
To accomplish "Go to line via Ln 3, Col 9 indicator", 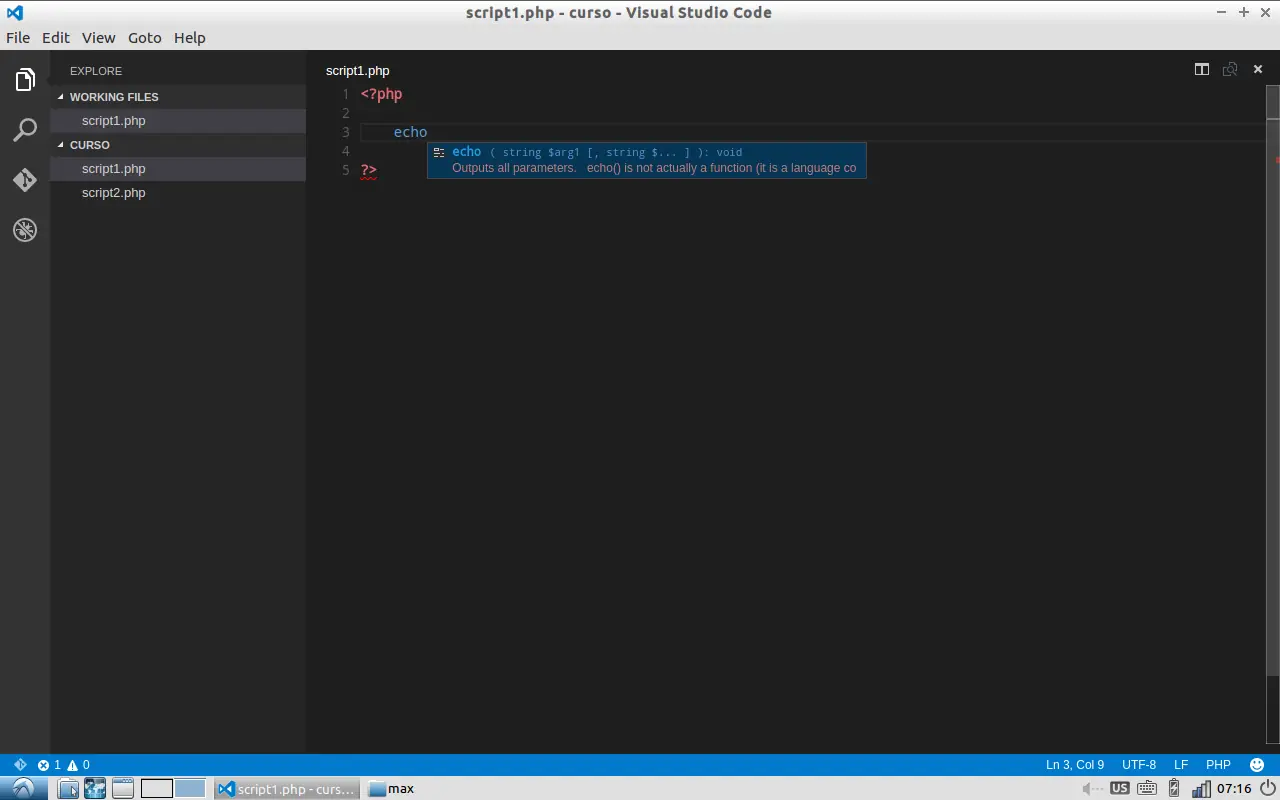I will pyautogui.click(x=1075, y=765).
